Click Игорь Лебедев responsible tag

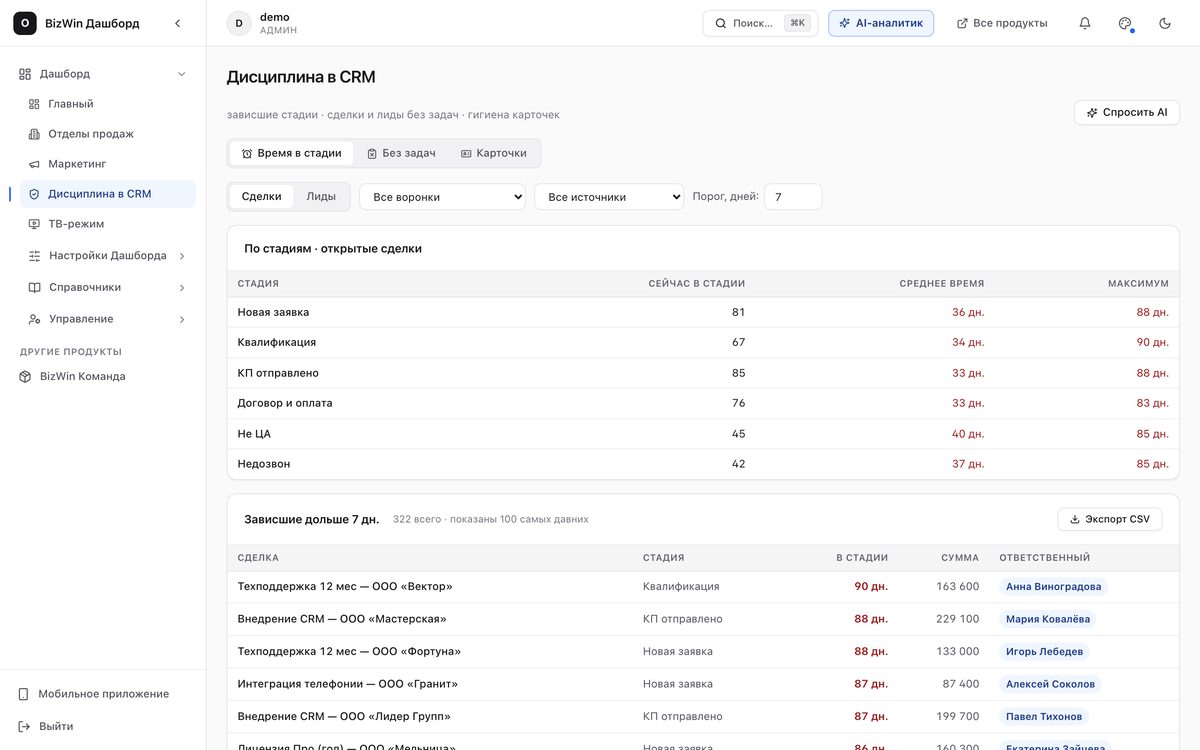click(x=1044, y=652)
